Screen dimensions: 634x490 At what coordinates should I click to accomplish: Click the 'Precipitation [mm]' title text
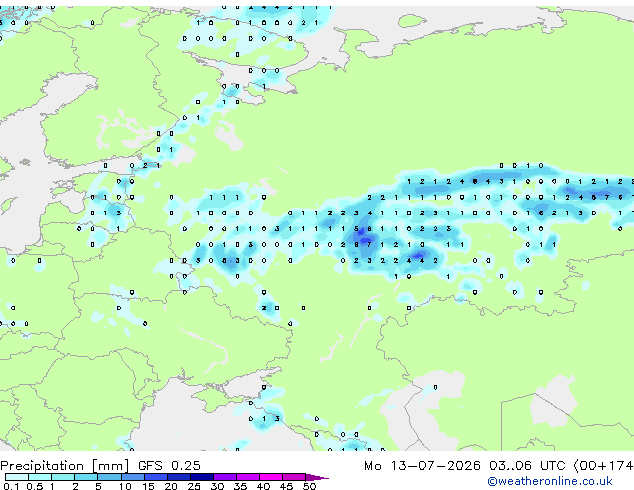tap(65, 466)
